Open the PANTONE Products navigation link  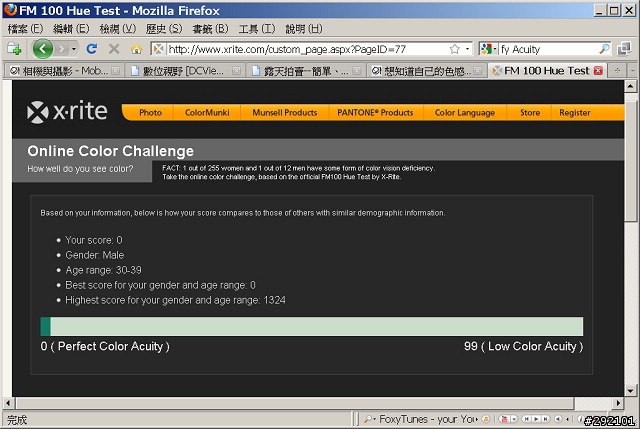(375, 113)
